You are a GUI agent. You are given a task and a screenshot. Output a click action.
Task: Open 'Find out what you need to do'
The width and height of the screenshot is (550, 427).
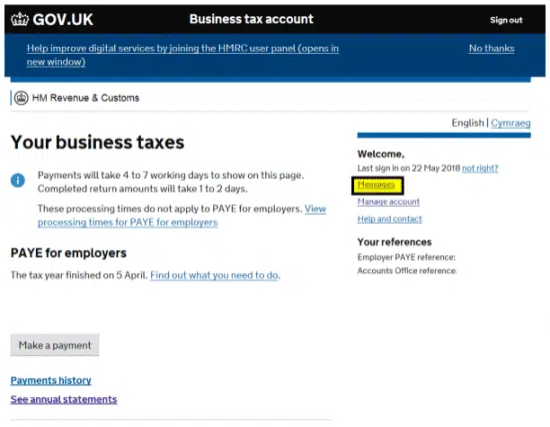pyautogui.click(x=214, y=275)
